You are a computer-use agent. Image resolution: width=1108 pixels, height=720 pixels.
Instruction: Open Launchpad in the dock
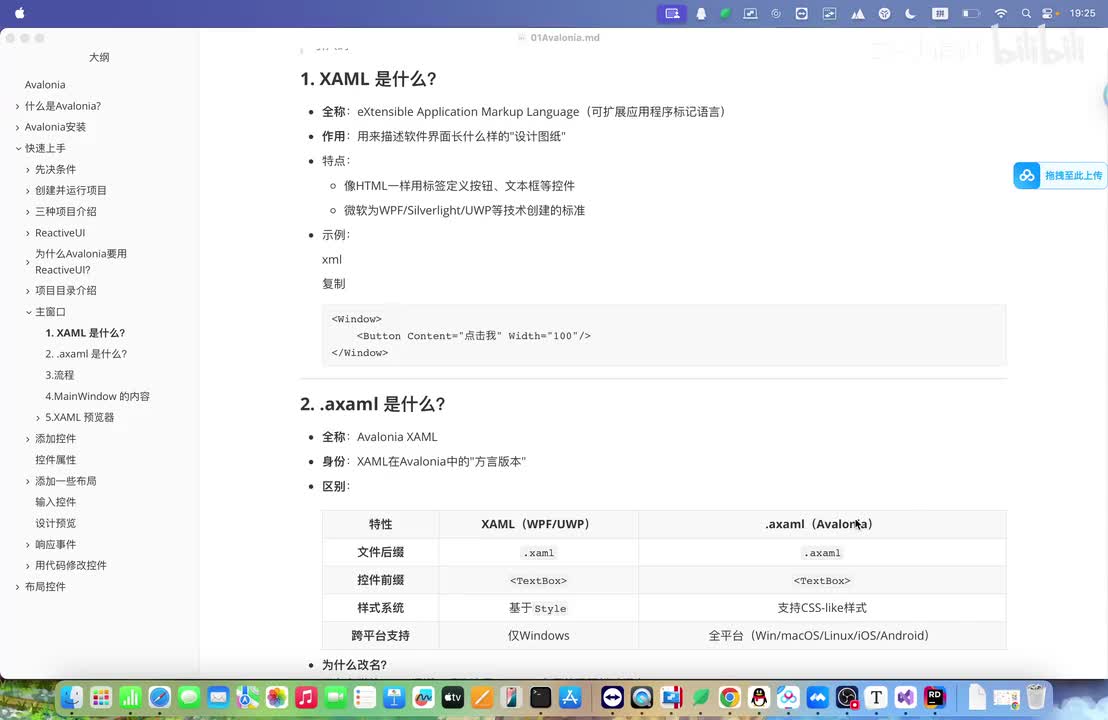tap(101, 698)
